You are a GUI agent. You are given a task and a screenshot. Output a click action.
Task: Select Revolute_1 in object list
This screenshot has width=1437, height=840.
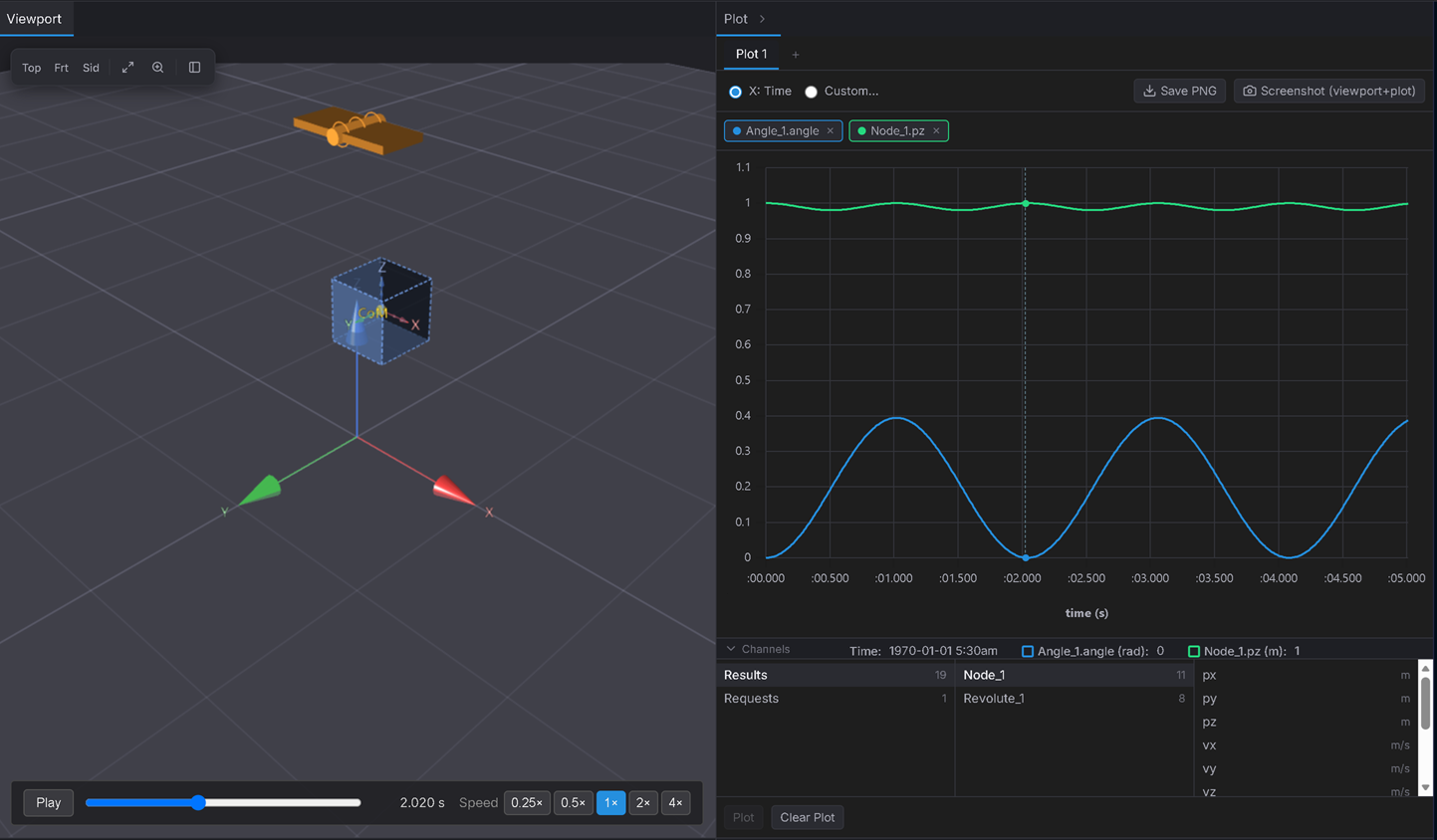(1074, 699)
